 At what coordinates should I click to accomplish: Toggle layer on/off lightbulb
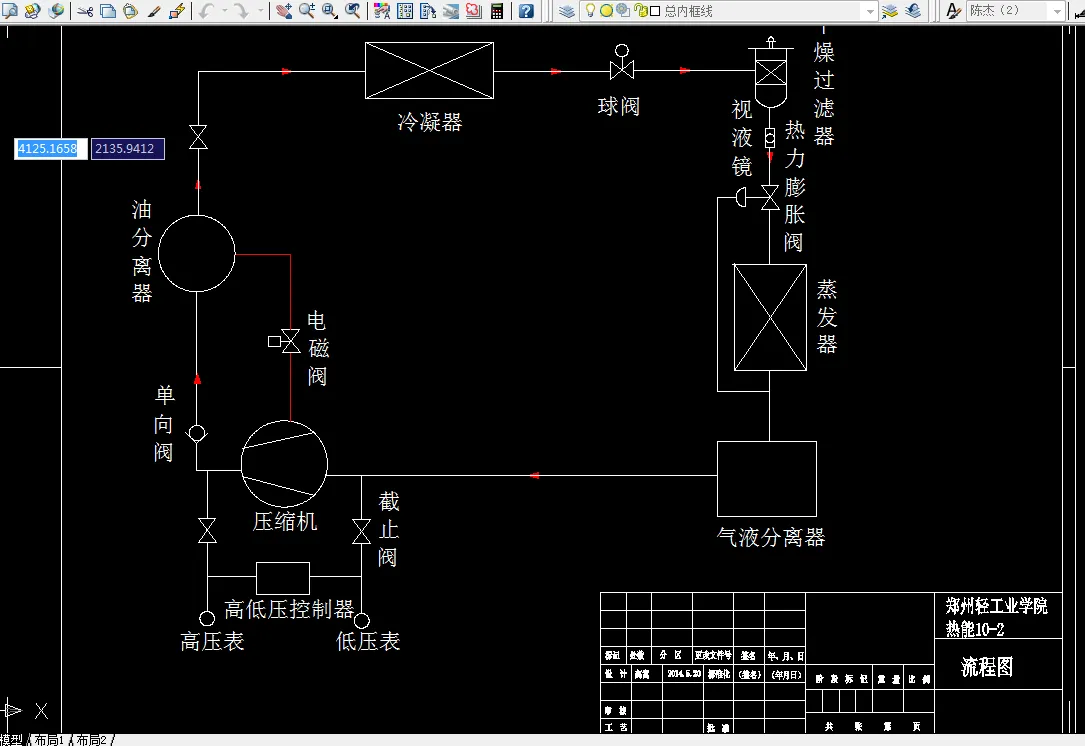click(x=590, y=10)
